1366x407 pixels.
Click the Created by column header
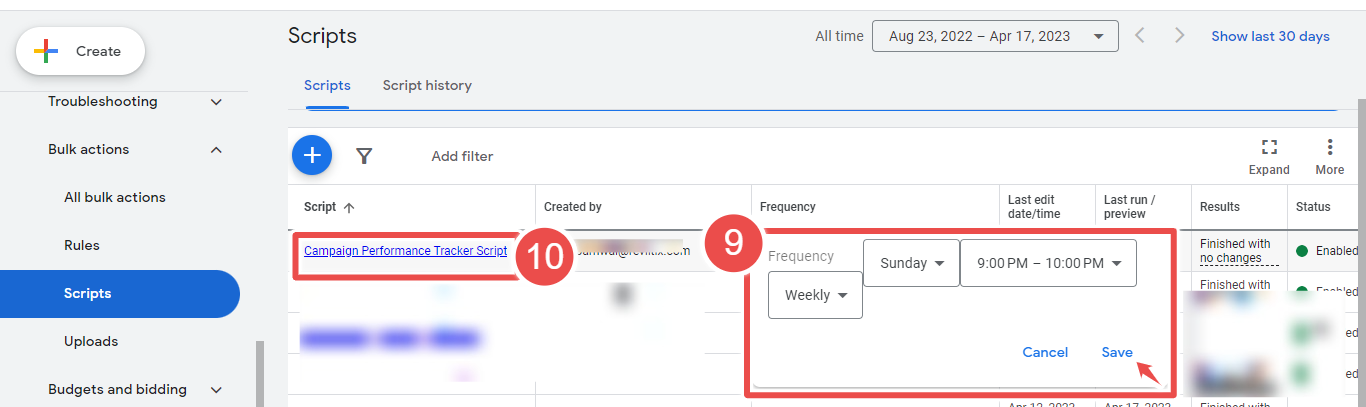pyautogui.click(x=573, y=207)
